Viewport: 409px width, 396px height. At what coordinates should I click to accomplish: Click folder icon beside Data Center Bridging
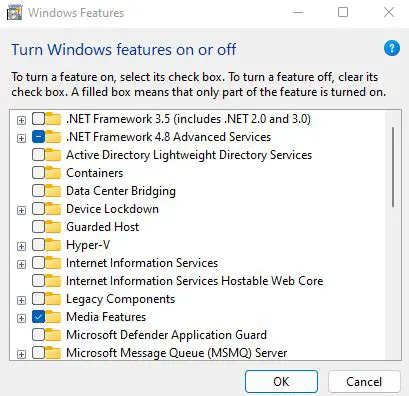[53, 191]
